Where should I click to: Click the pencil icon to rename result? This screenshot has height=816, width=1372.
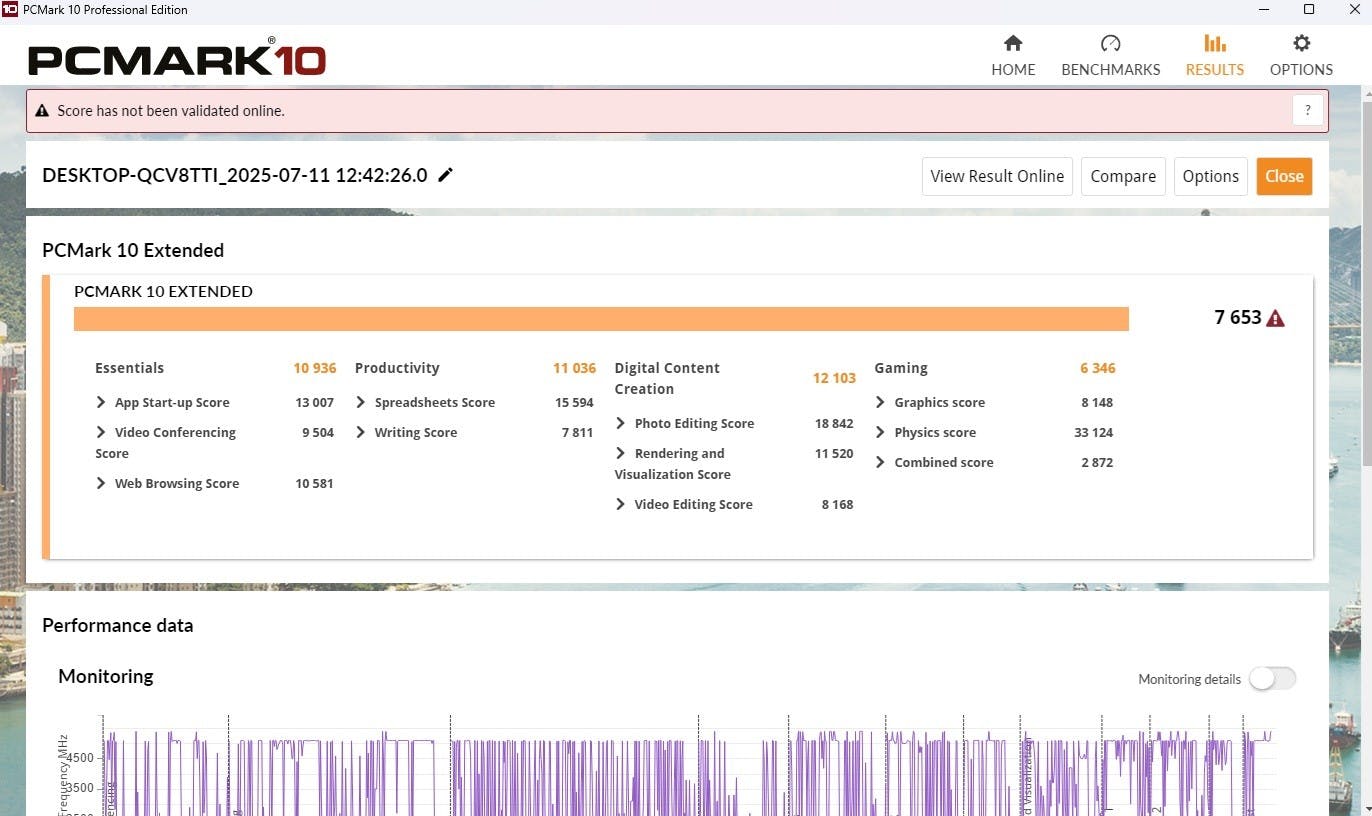(446, 175)
